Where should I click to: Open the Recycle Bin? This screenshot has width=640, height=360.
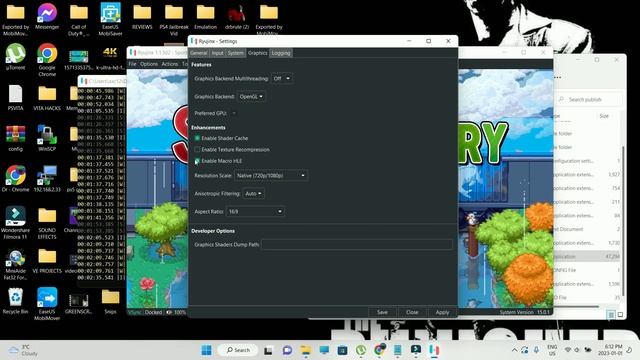16,301
